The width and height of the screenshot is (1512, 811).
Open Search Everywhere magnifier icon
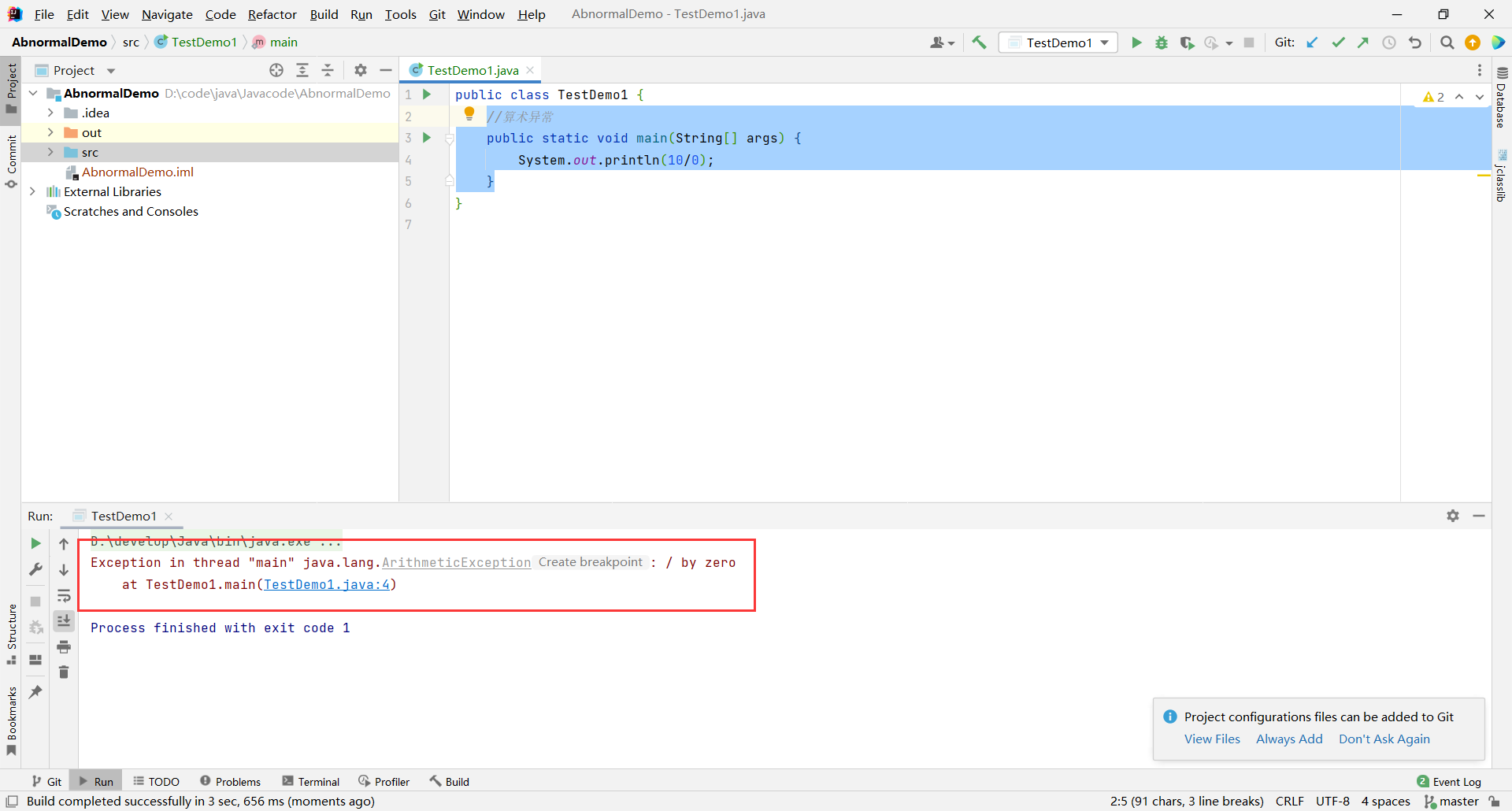1447,43
